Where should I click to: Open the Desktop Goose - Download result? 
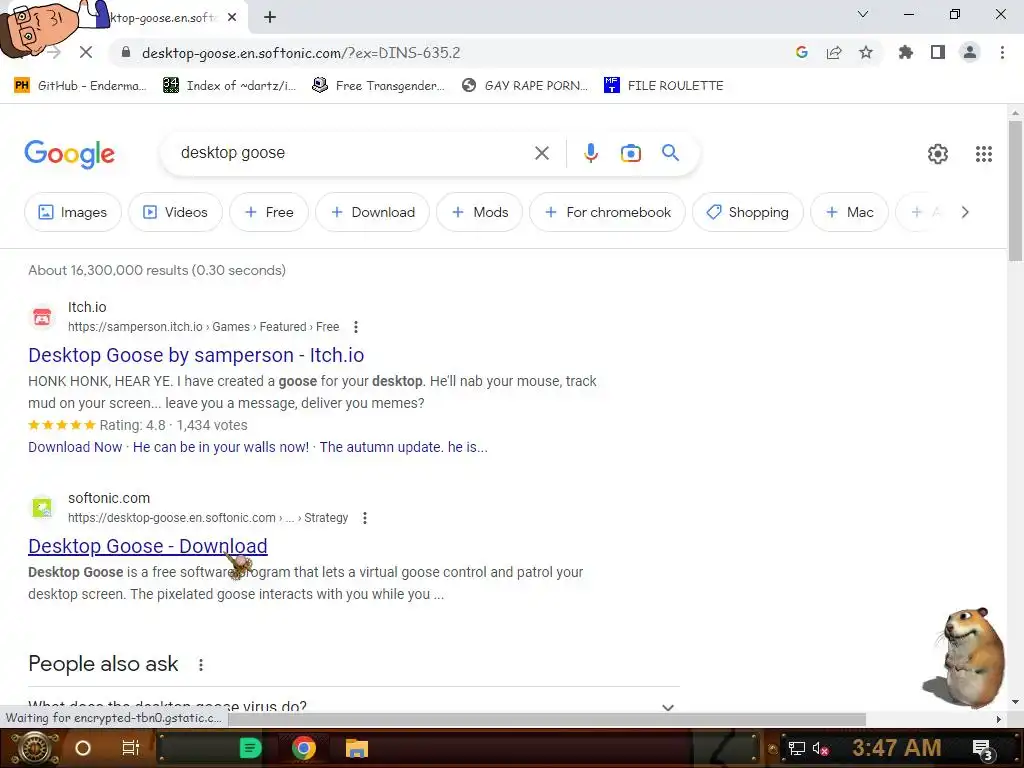(x=148, y=546)
